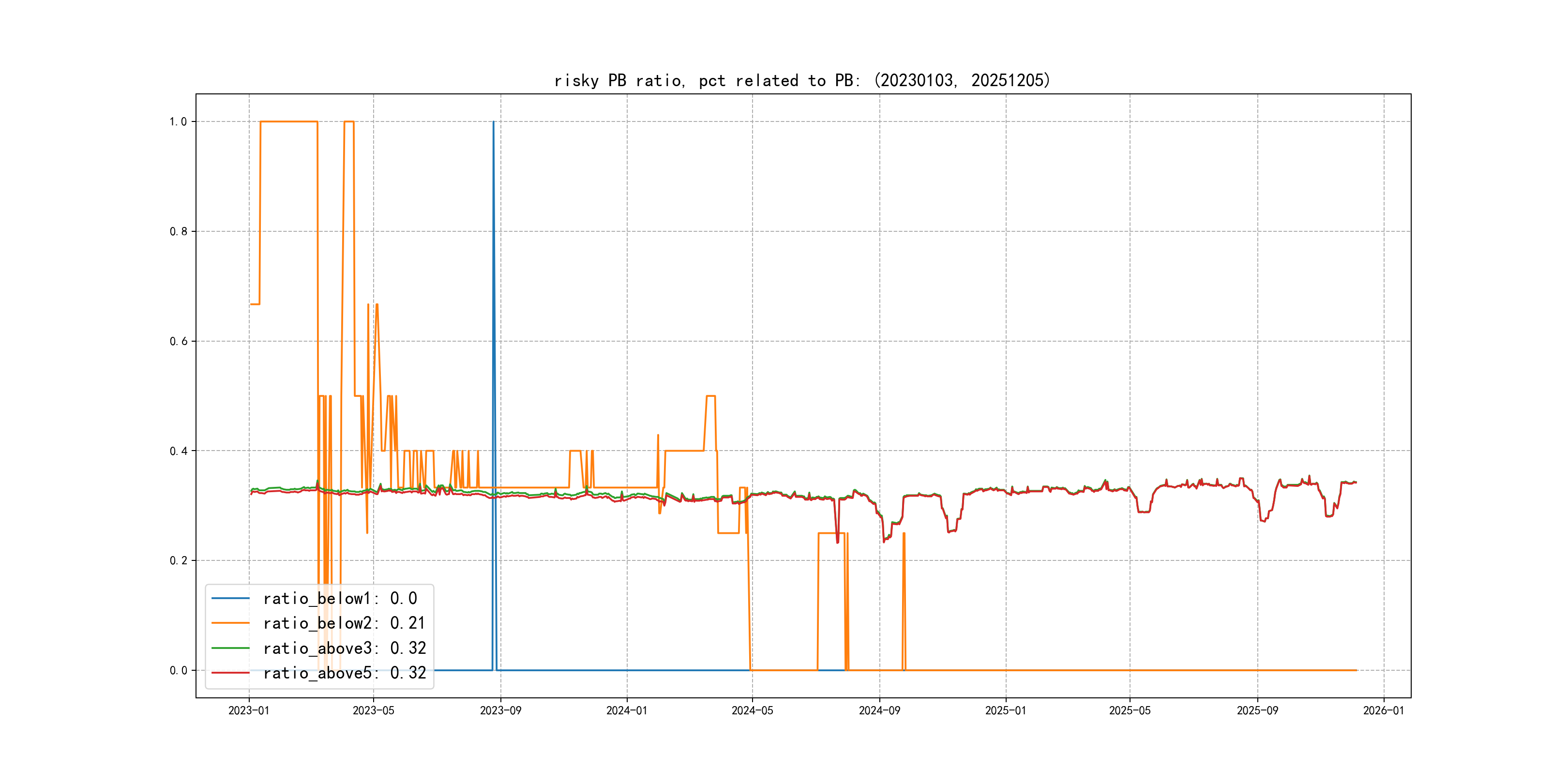Click the 2023-09 x-axis tick label
The width and height of the screenshot is (1568, 784).
(500, 711)
